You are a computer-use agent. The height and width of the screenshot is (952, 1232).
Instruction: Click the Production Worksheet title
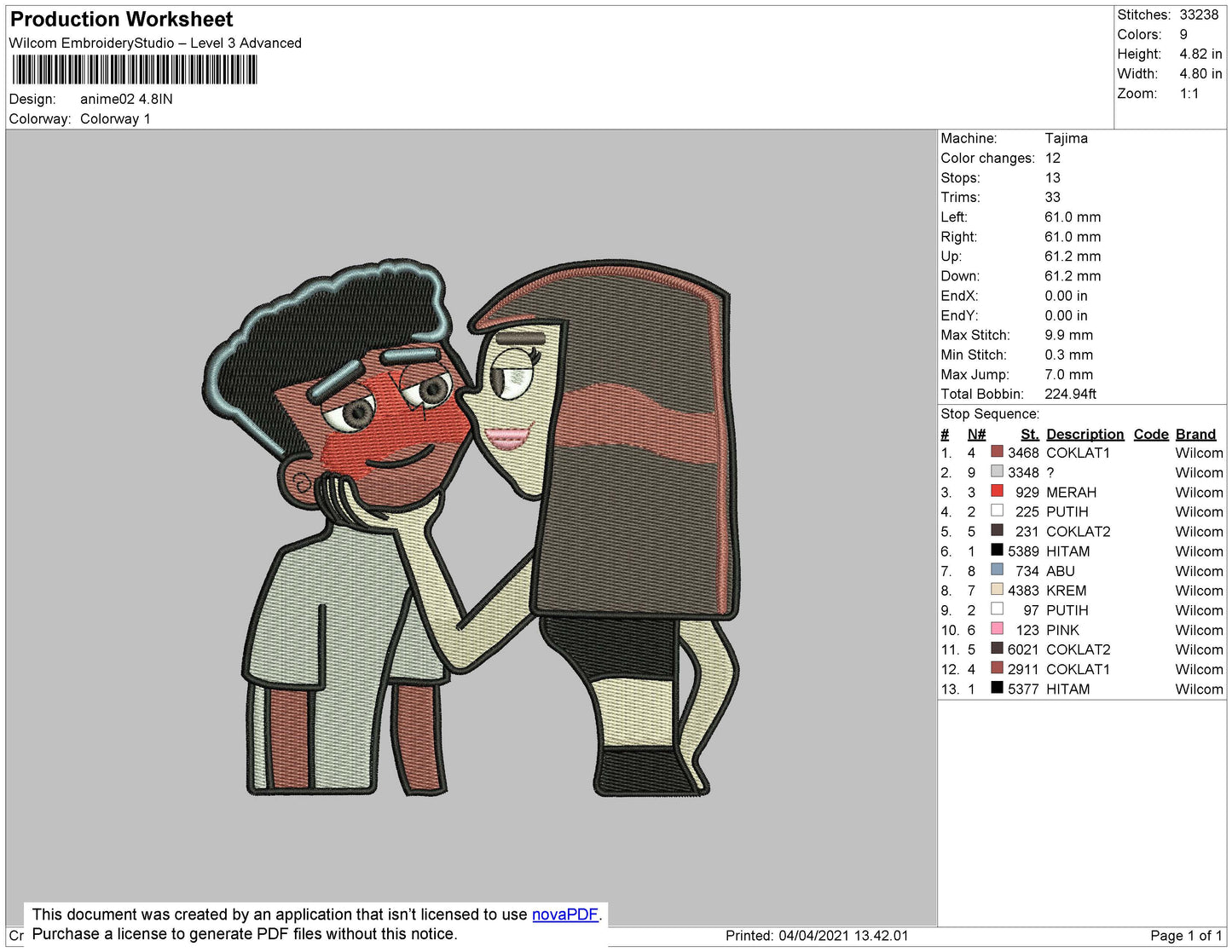tap(121, 20)
